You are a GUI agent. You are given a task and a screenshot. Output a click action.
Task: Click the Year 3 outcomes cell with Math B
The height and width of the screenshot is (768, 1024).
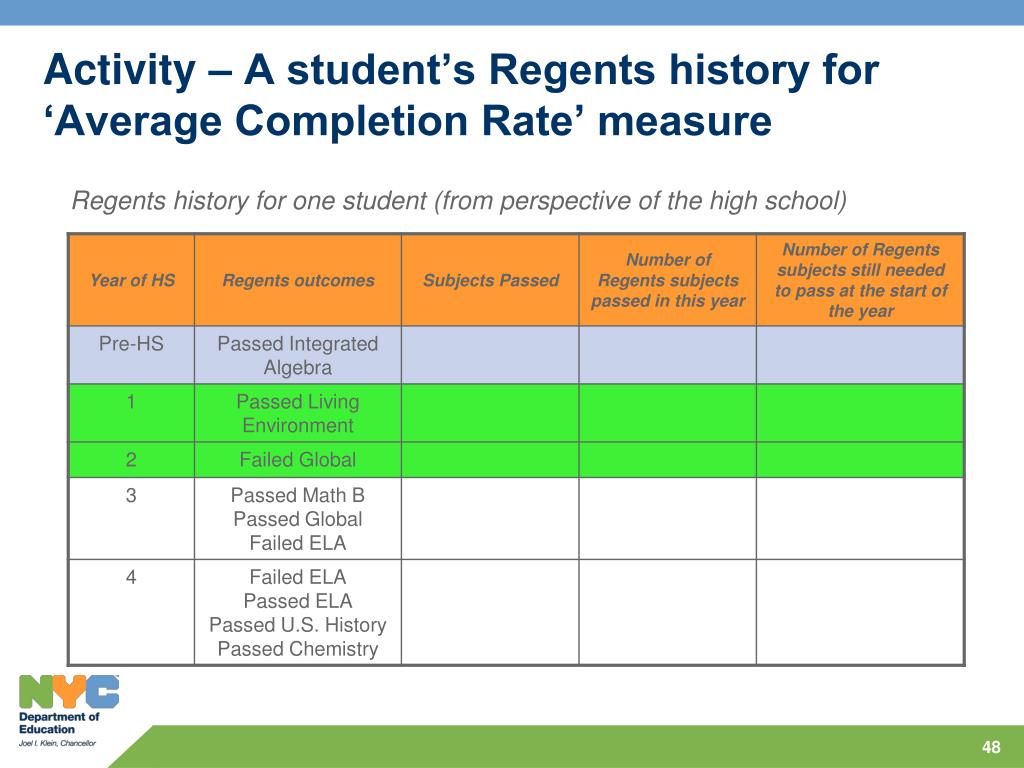pyautogui.click(x=298, y=519)
